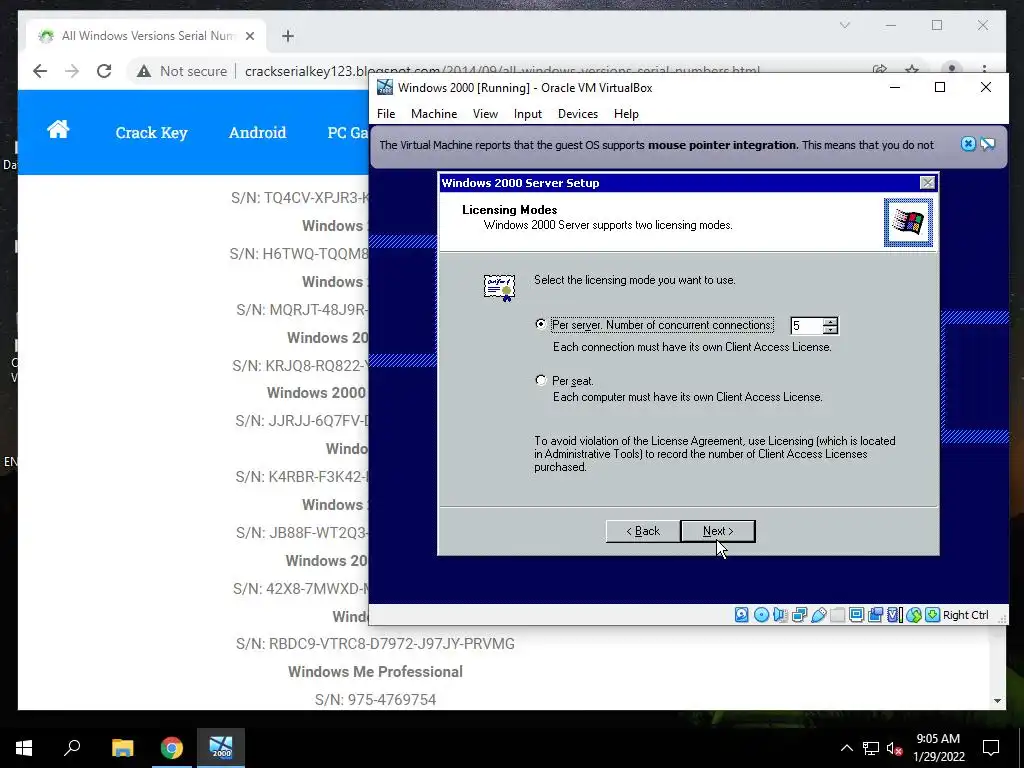Dismiss the mouse pointer integration notification
The image size is (1024, 768).
click(x=968, y=144)
